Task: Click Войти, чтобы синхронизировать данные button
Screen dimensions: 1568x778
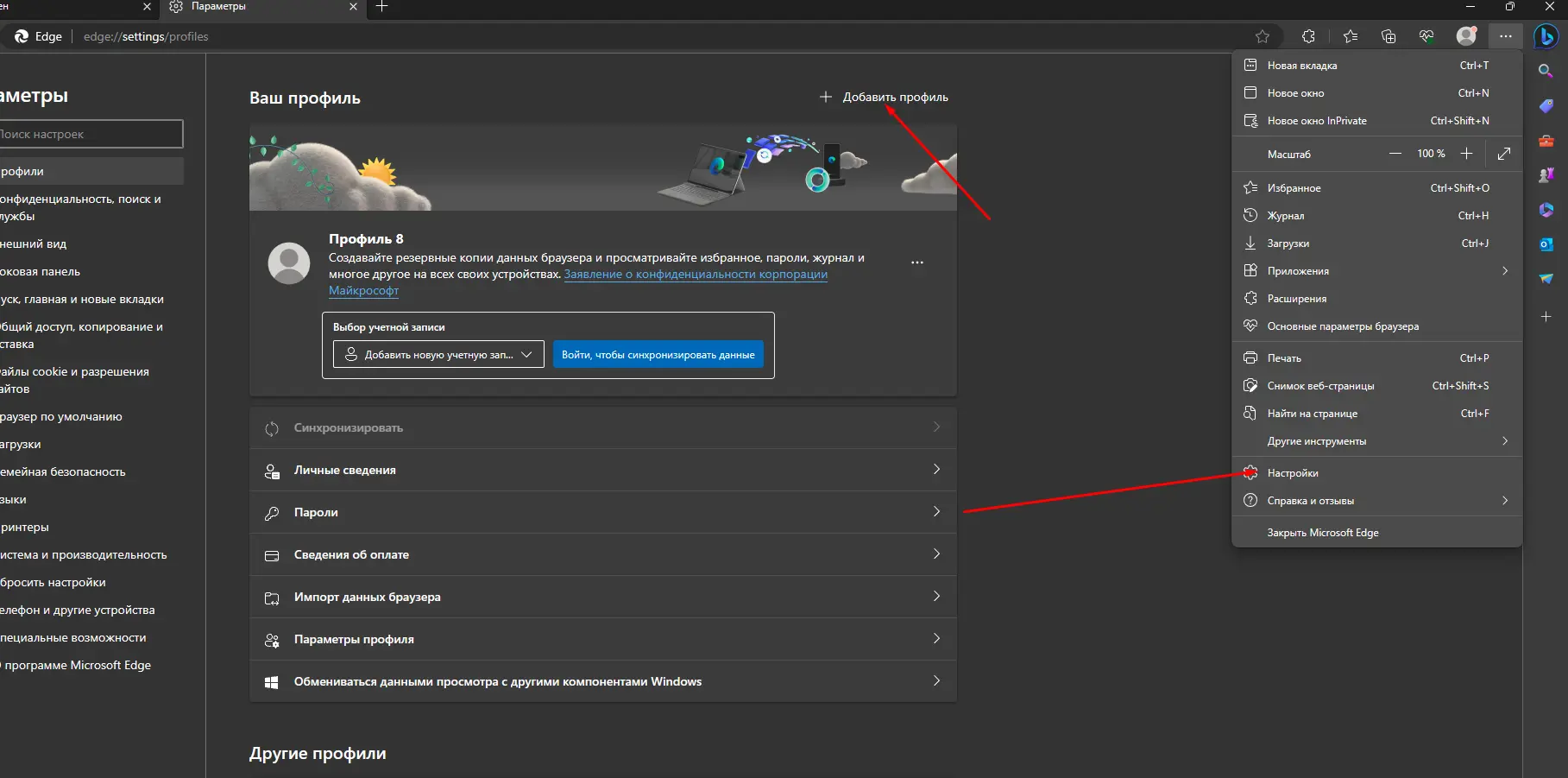Action: [x=658, y=354]
